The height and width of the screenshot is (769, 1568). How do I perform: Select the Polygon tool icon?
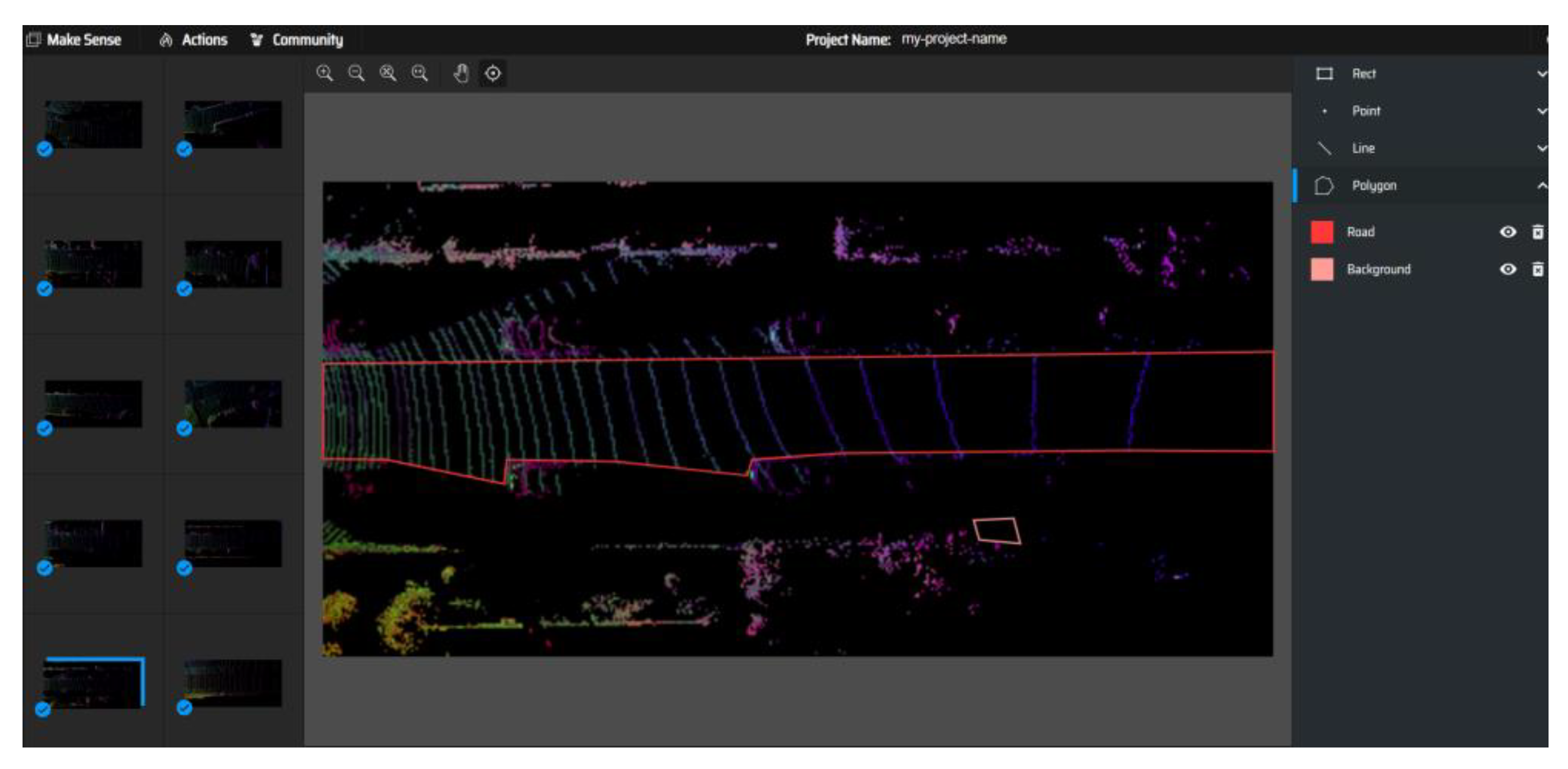(1323, 185)
